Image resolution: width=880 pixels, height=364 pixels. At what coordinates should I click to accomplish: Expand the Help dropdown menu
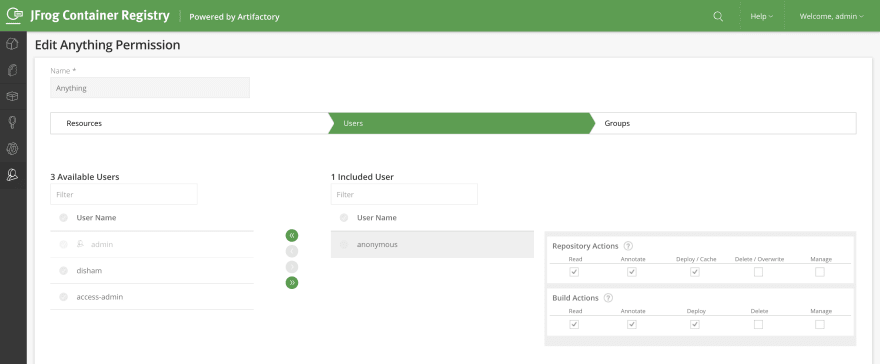coord(762,16)
